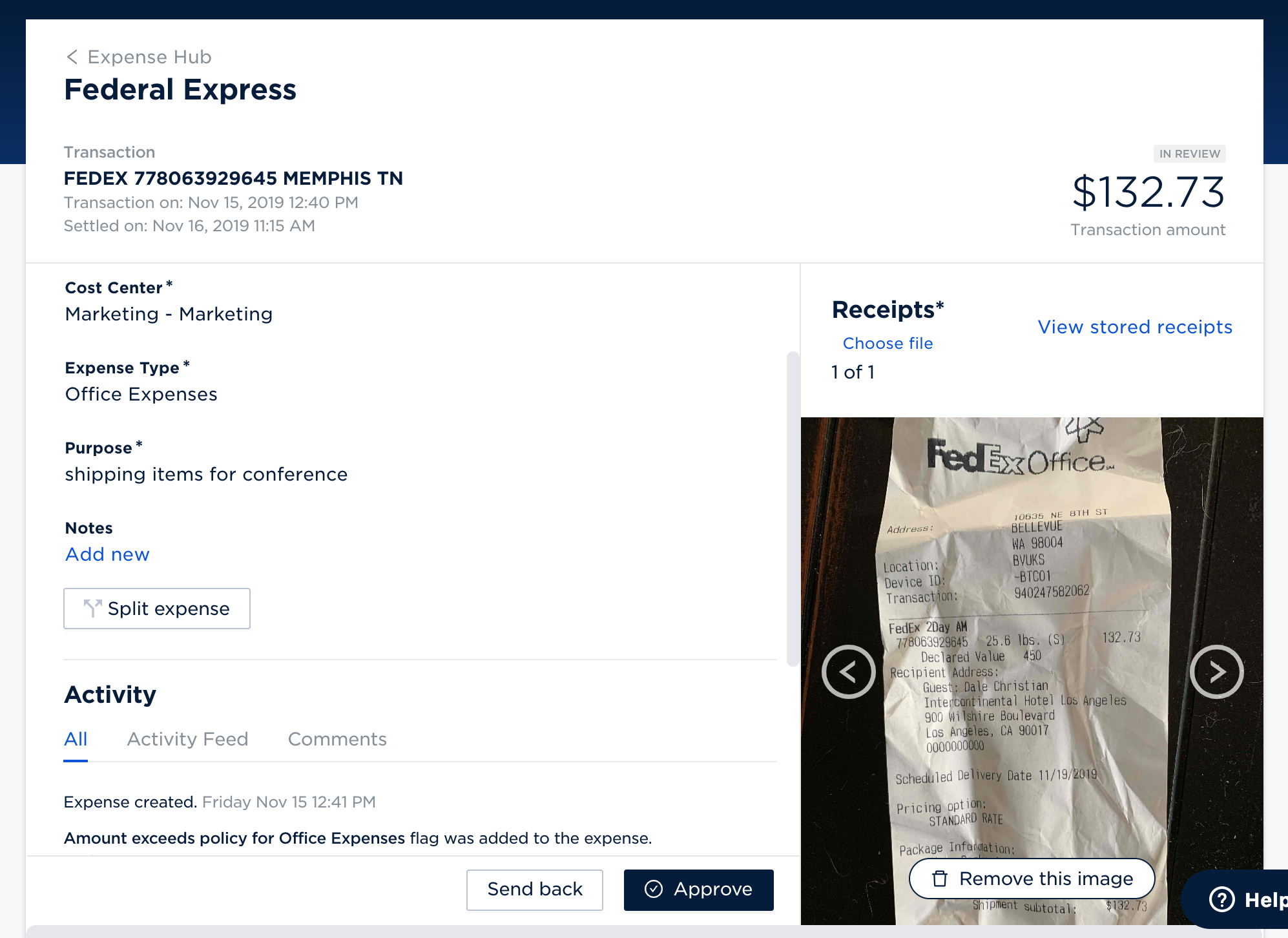The height and width of the screenshot is (938, 1288).
Task: Open Help via the question mark icon
Action: (x=1221, y=899)
